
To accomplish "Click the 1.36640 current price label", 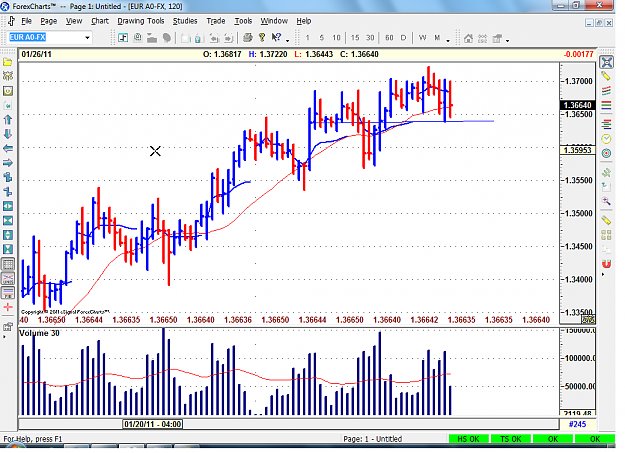I will [x=578, y=105].
